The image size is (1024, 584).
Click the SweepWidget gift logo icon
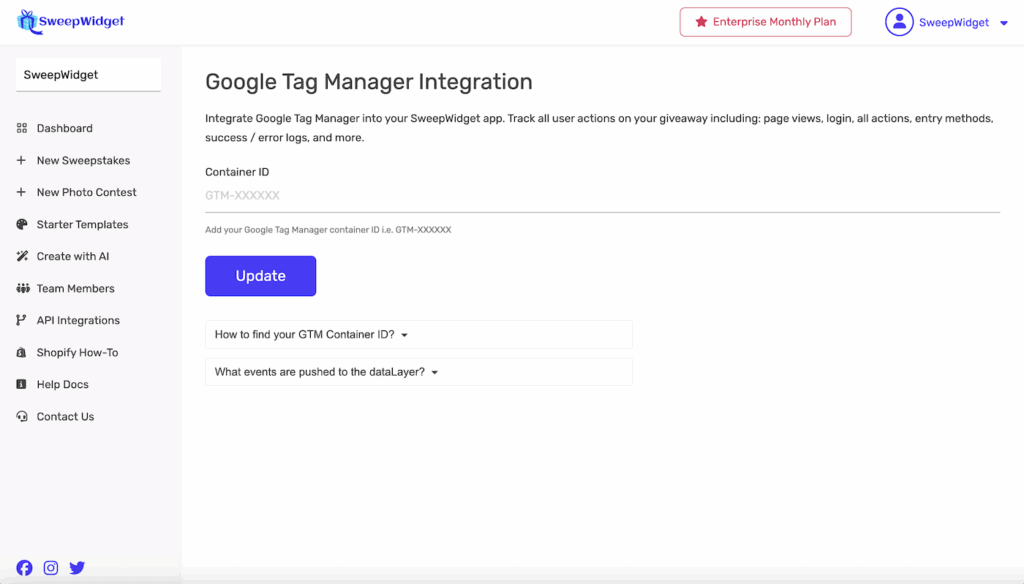point(26,21)
